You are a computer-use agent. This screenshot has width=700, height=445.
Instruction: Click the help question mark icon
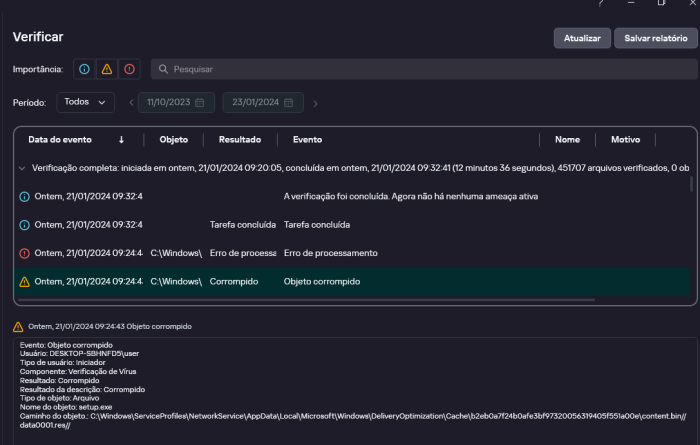click(601, 4)
